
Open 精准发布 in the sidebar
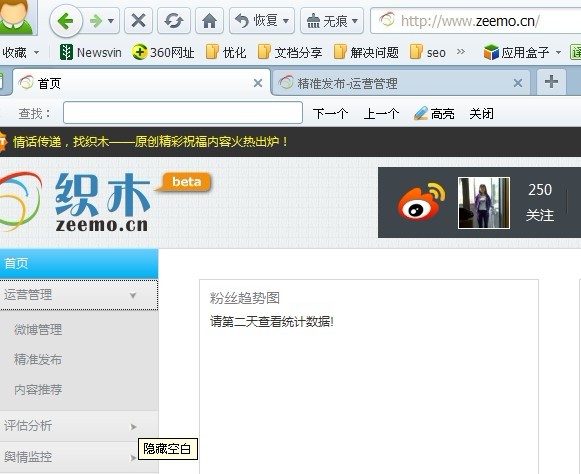tap(38, 359)
